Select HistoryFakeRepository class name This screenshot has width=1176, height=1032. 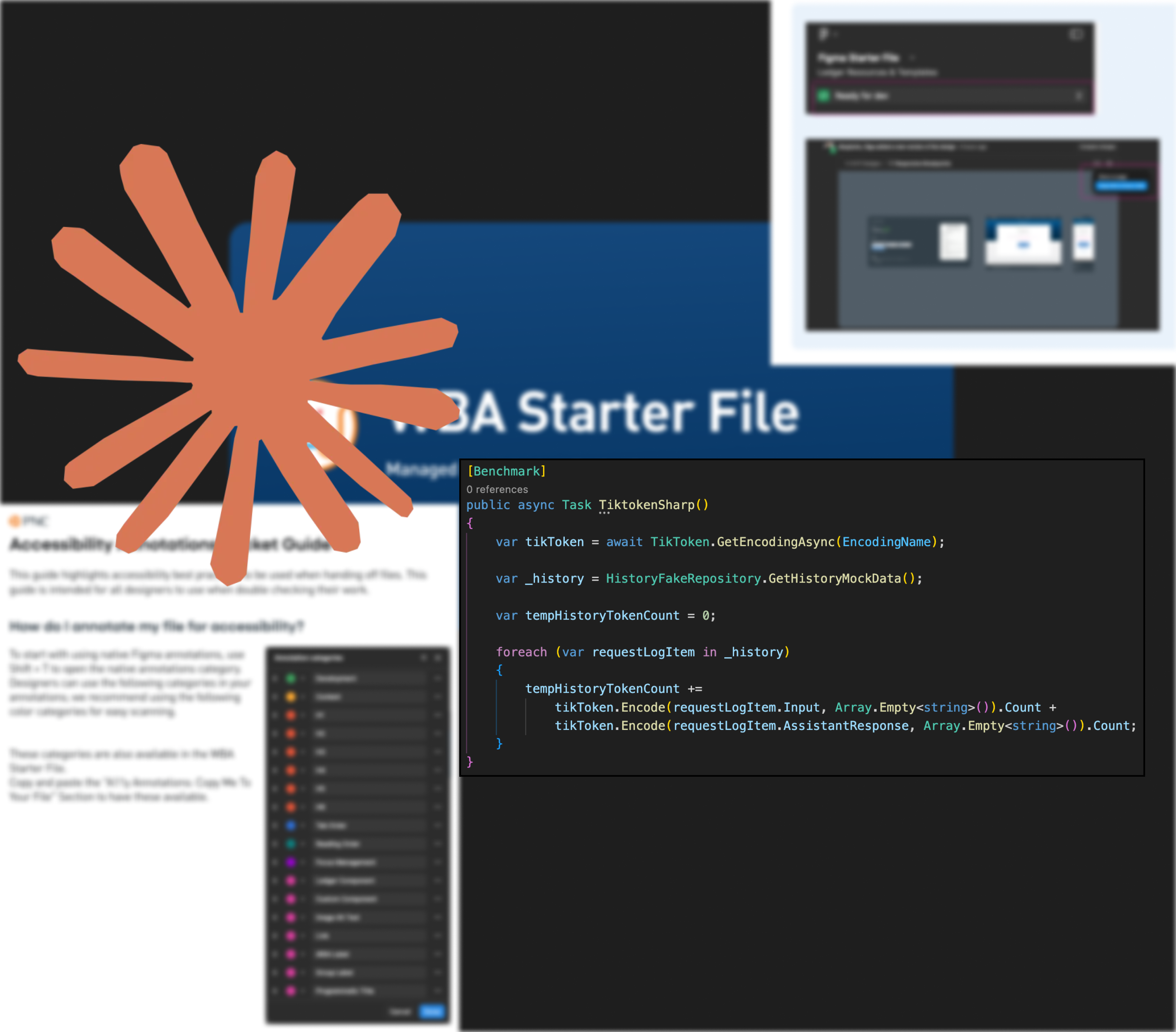click(x=684, y=578)
